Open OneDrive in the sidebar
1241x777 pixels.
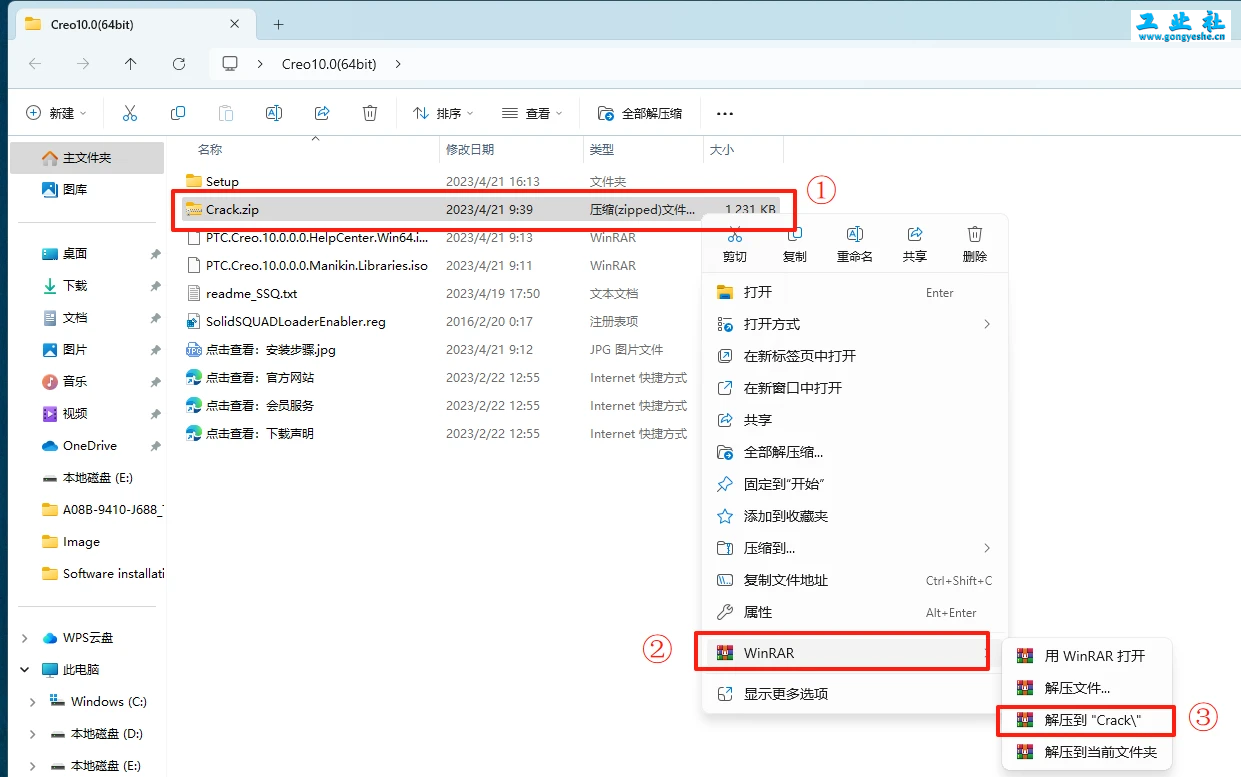click(x=88, y=446)
